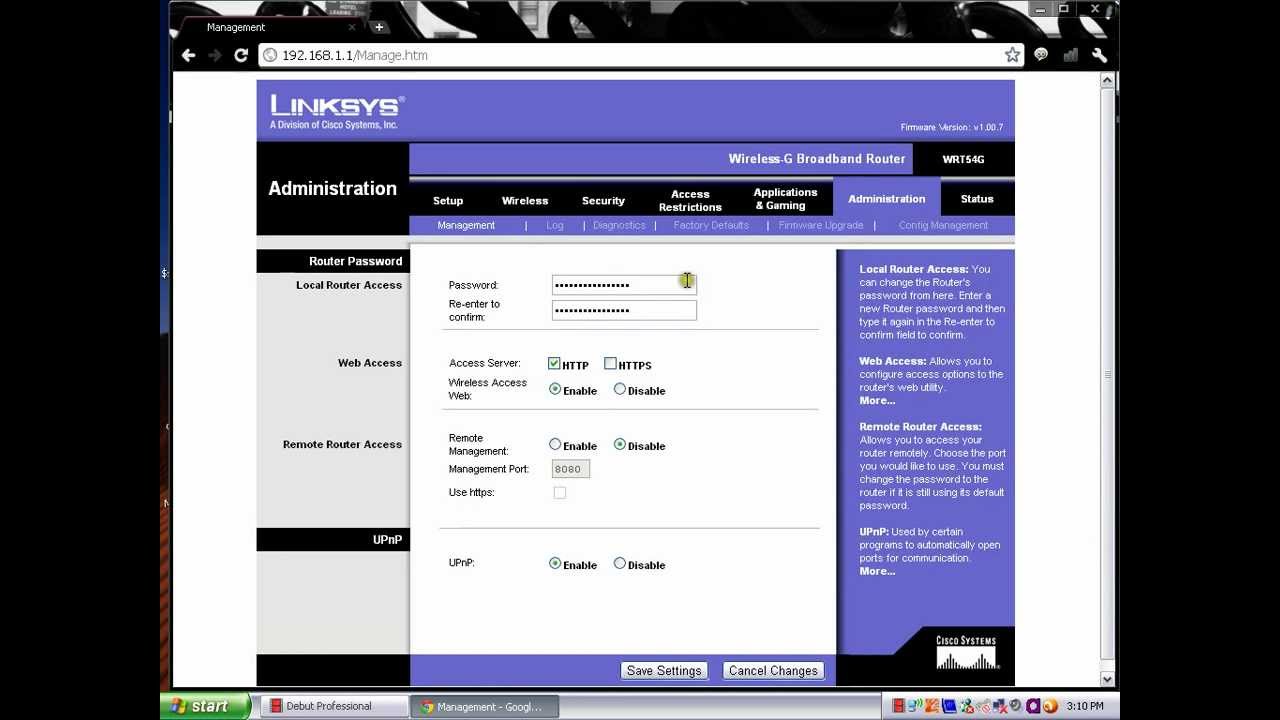The height and width of the screenshot is (720, 1280).
Task: Select the Administration tab
Action: [x=887, y=199]
